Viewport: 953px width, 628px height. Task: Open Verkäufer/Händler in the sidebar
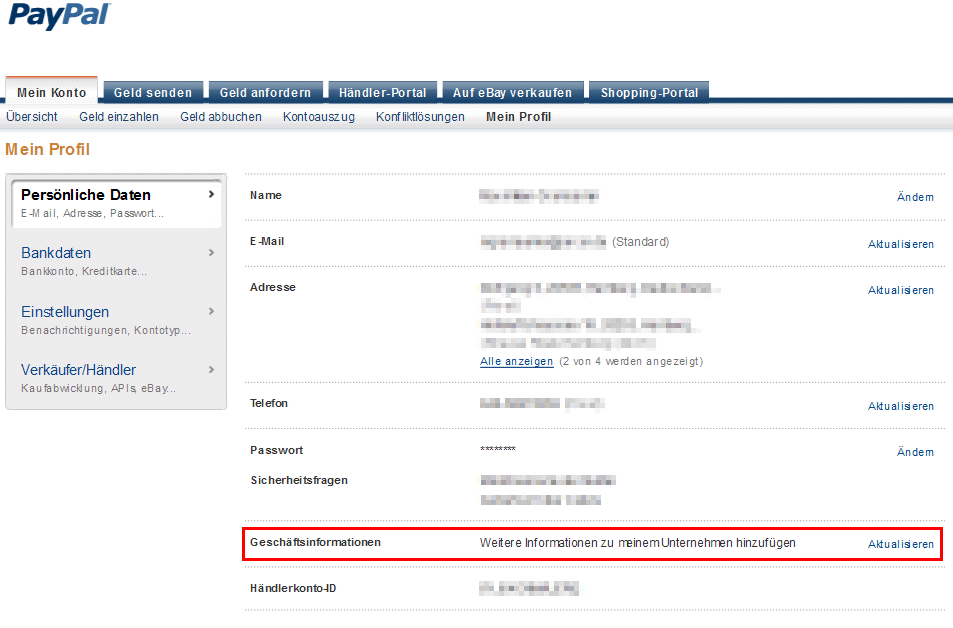(x=78, y=370)
